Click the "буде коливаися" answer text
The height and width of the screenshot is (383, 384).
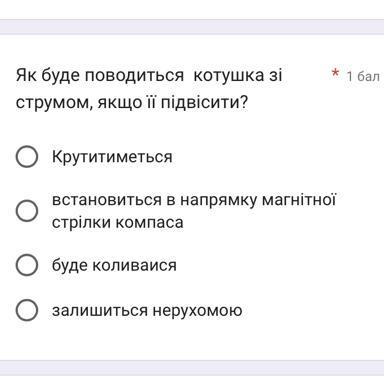tap(114, 265)
